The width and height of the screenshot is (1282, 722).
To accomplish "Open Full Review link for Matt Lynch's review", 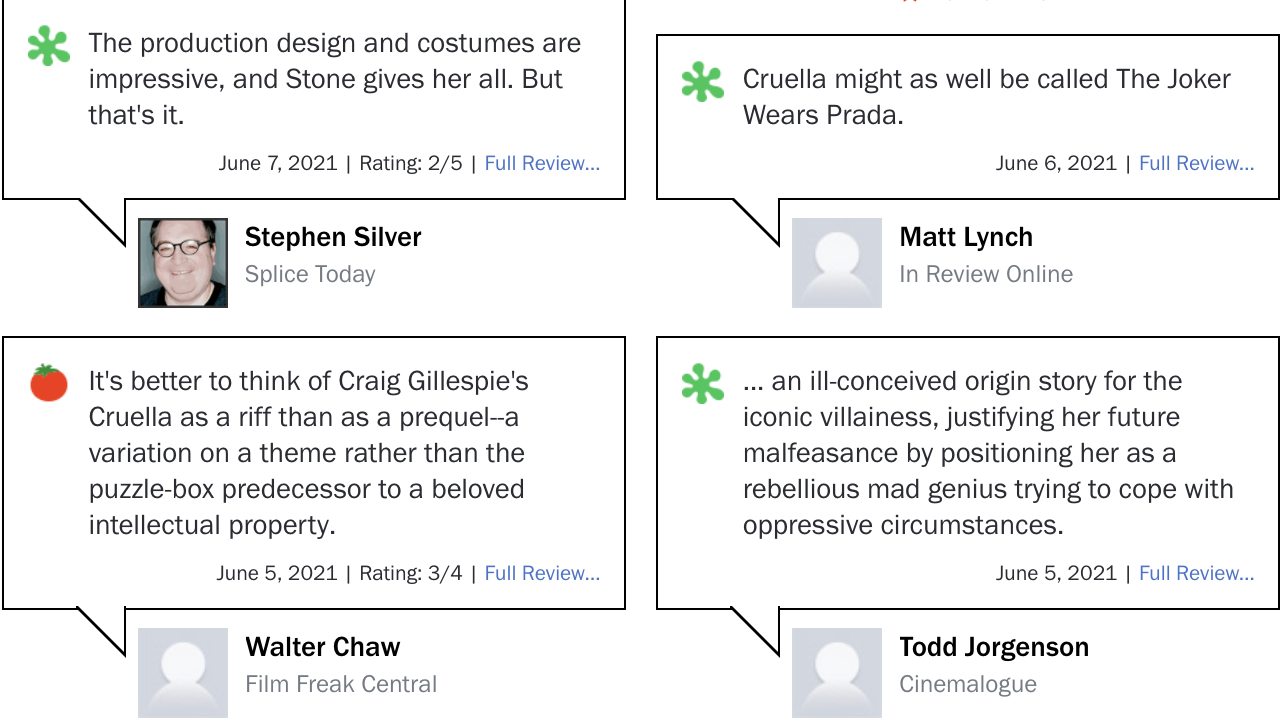I will pyautogui.click(x=1196, y=163).
